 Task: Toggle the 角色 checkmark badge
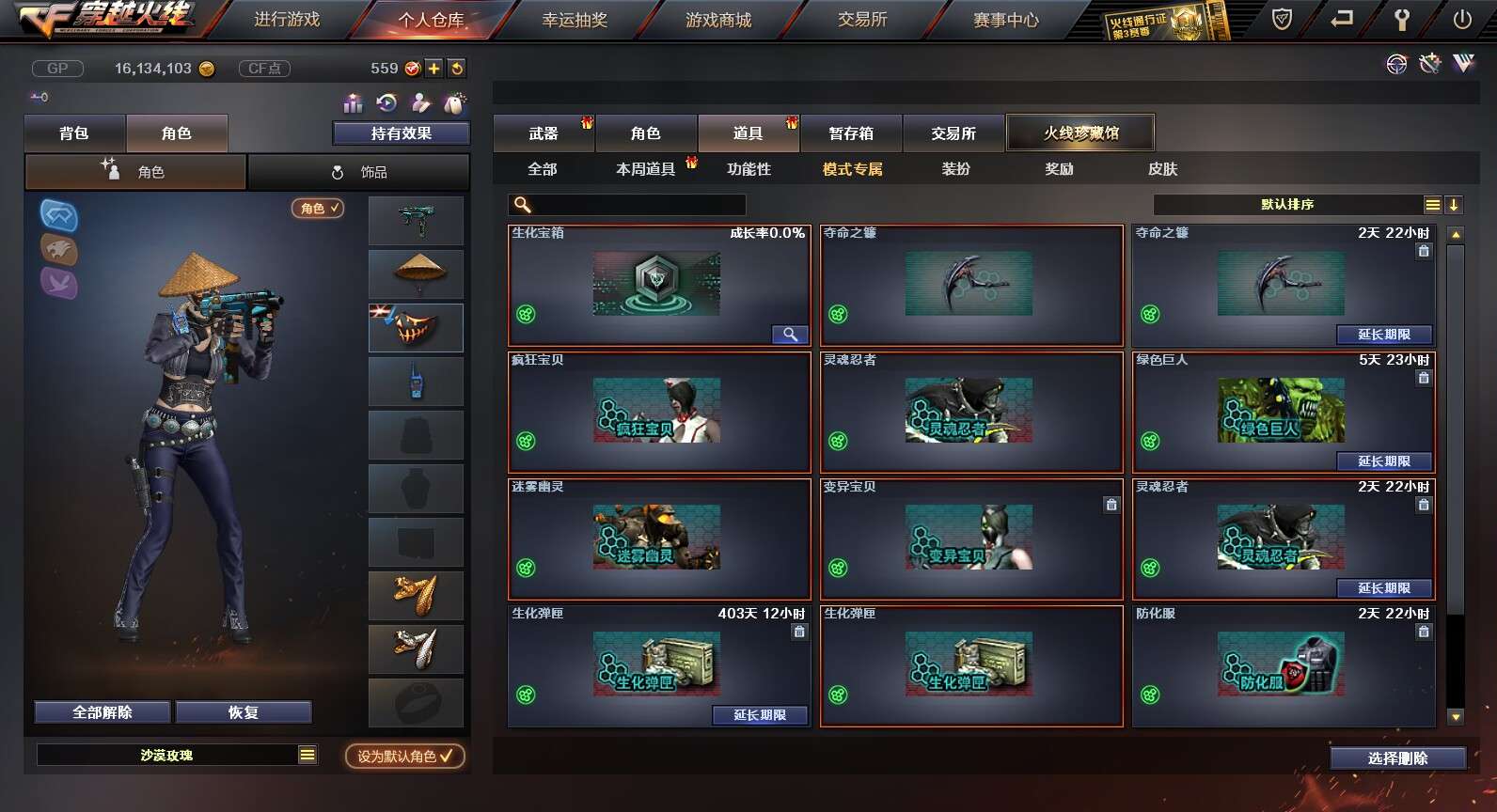click(318, 209)
